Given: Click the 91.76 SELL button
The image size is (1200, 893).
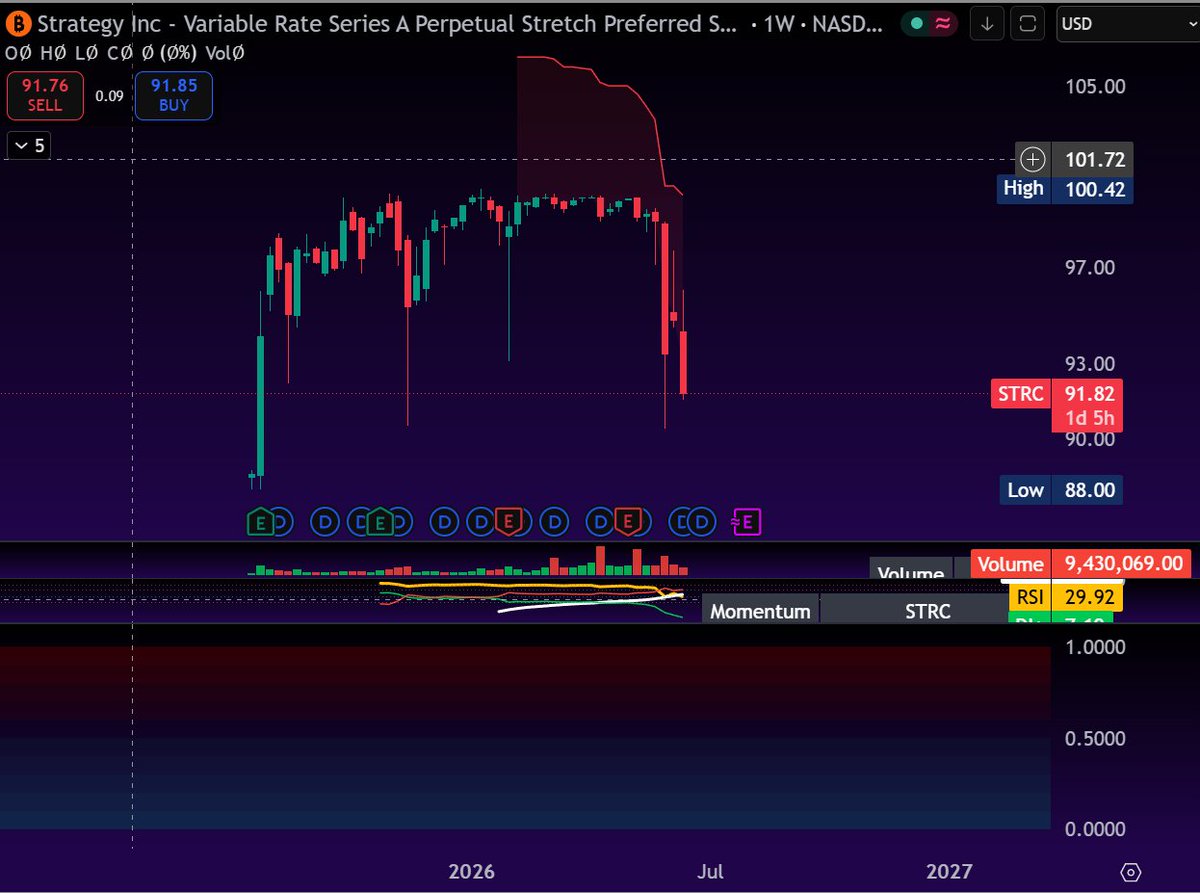Looking at the screenshot, I should point(45,95).
